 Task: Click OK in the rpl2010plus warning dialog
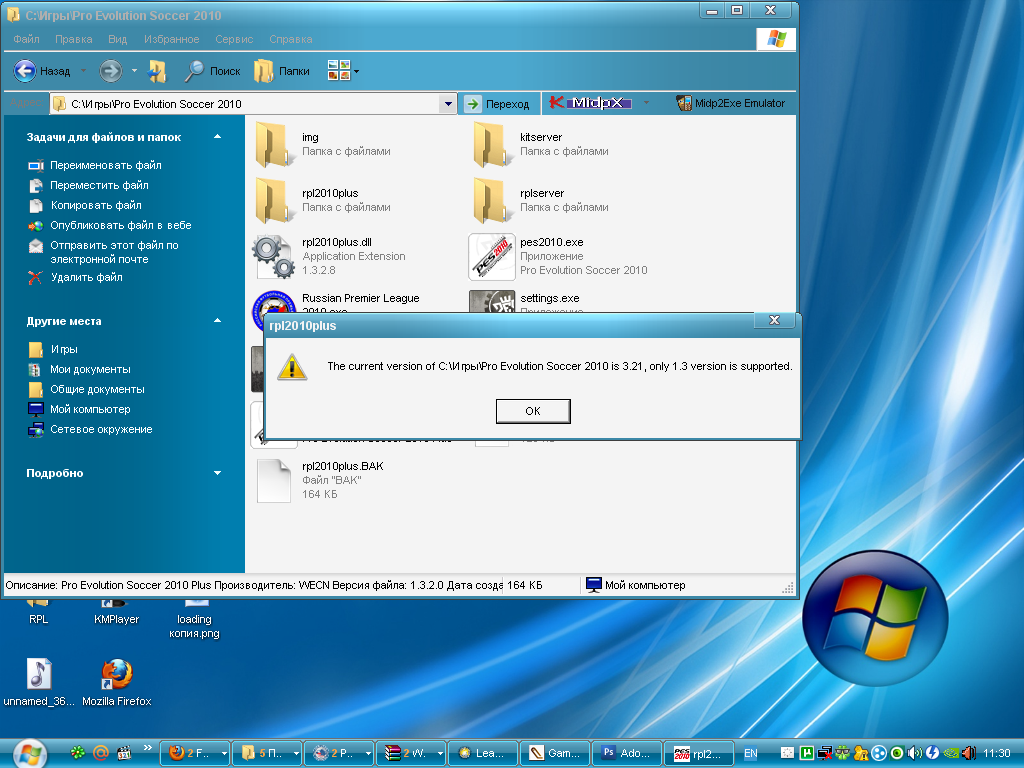(533, 411)
